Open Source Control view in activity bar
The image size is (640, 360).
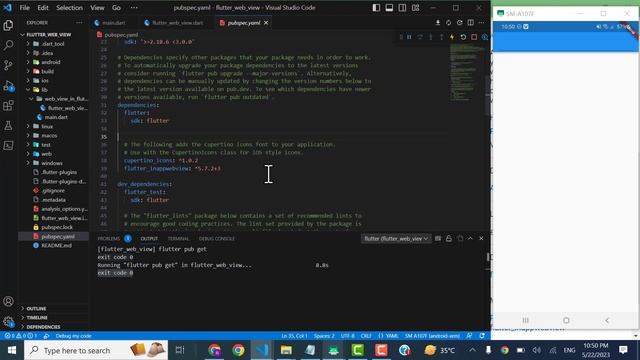tap(8, 65)
